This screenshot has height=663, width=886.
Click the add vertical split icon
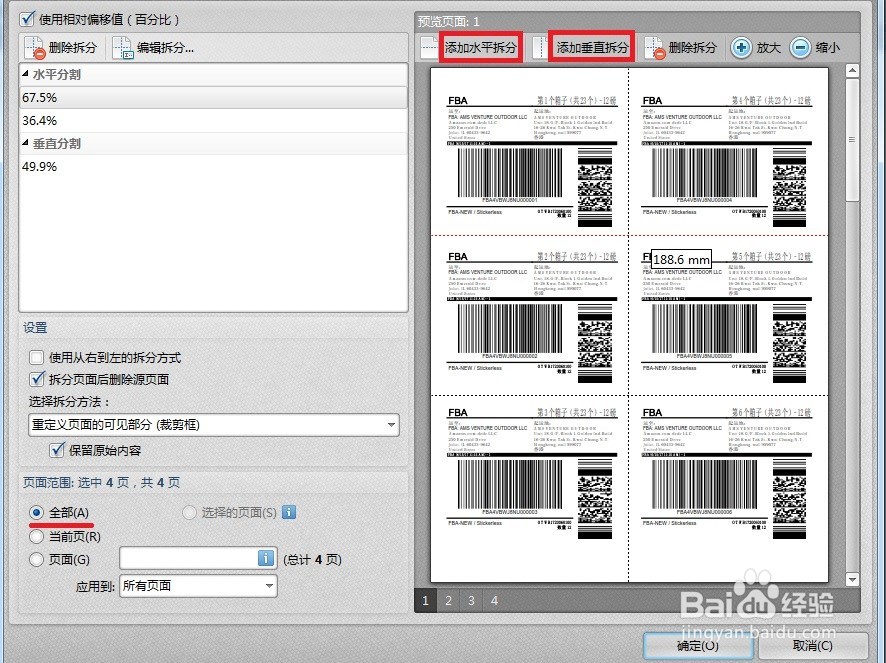click(540, 47)
